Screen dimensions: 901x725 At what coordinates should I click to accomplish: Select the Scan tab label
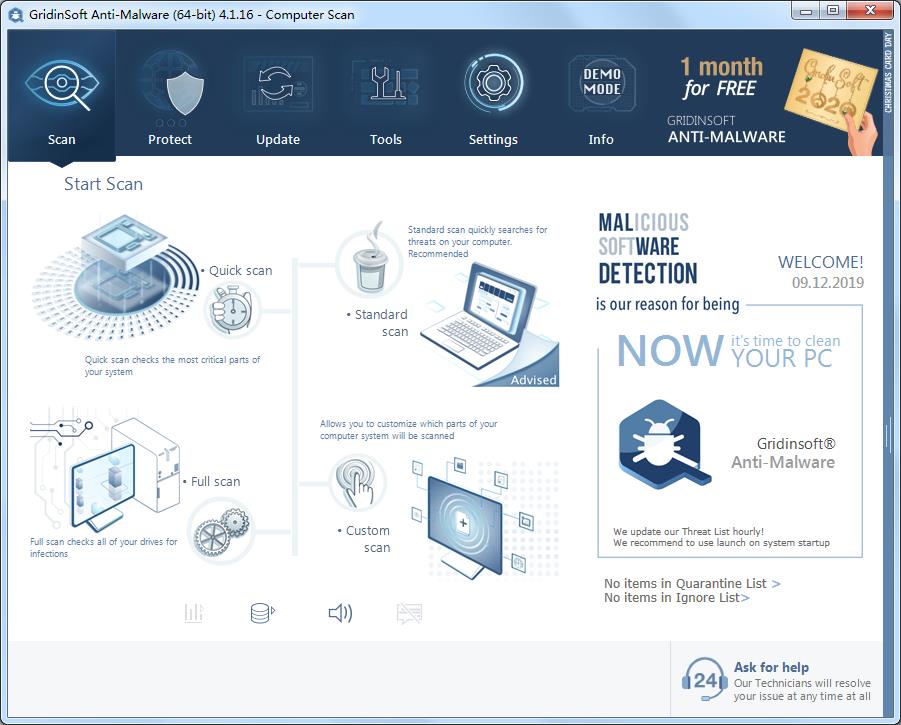point(61,140)
